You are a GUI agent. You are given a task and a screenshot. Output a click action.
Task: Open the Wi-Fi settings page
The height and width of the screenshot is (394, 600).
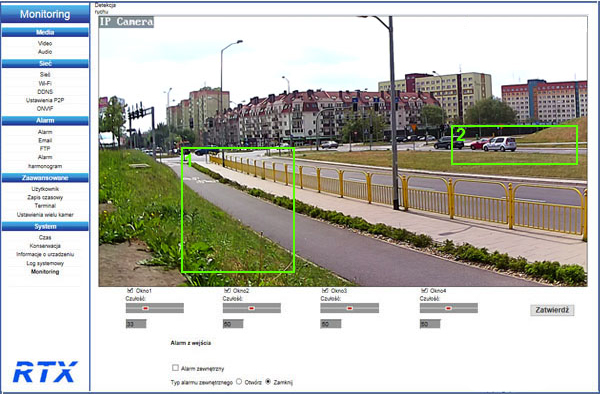[x=45, y=83]
